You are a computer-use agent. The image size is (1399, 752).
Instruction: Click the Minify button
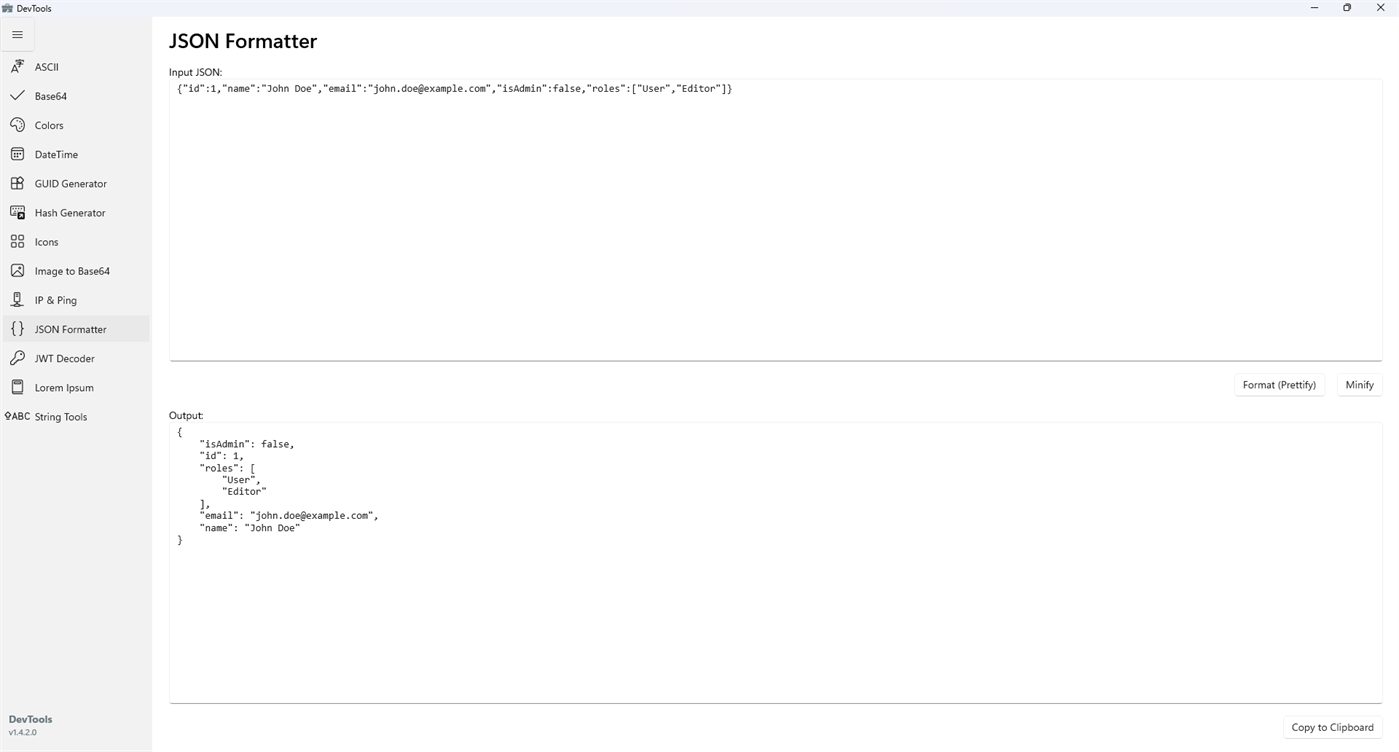point(1359,385)
